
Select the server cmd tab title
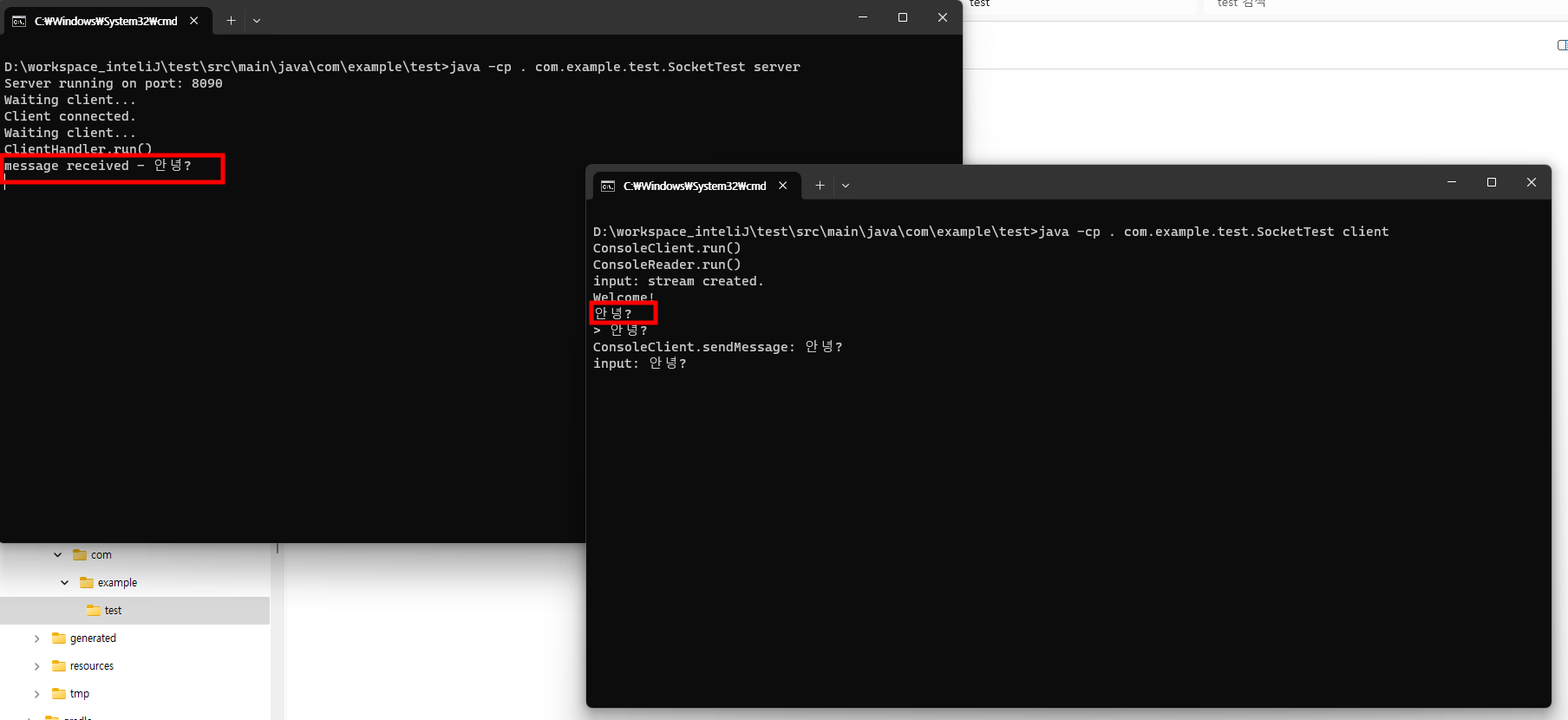(106, 21)
